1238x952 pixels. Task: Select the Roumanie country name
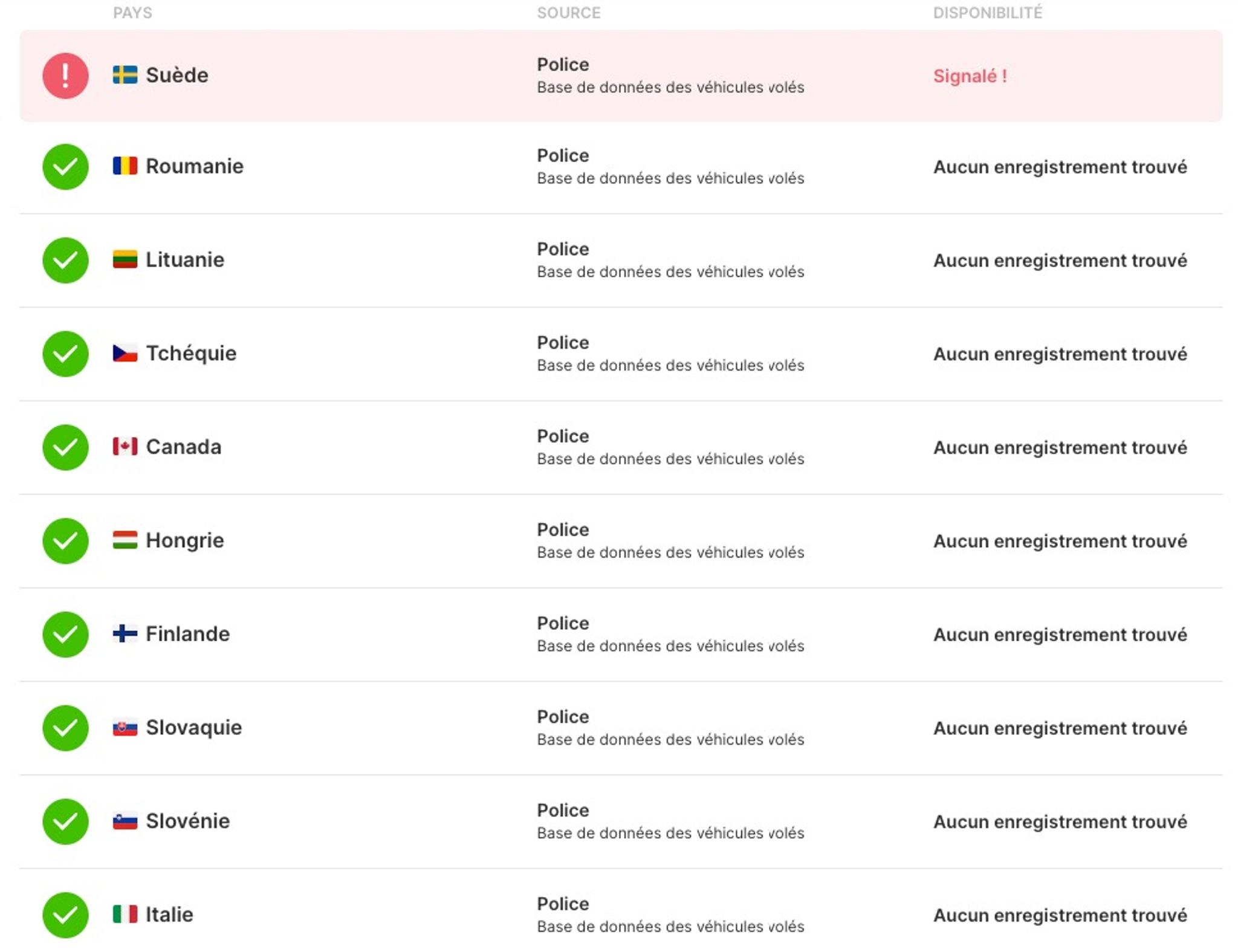[194, 166]
